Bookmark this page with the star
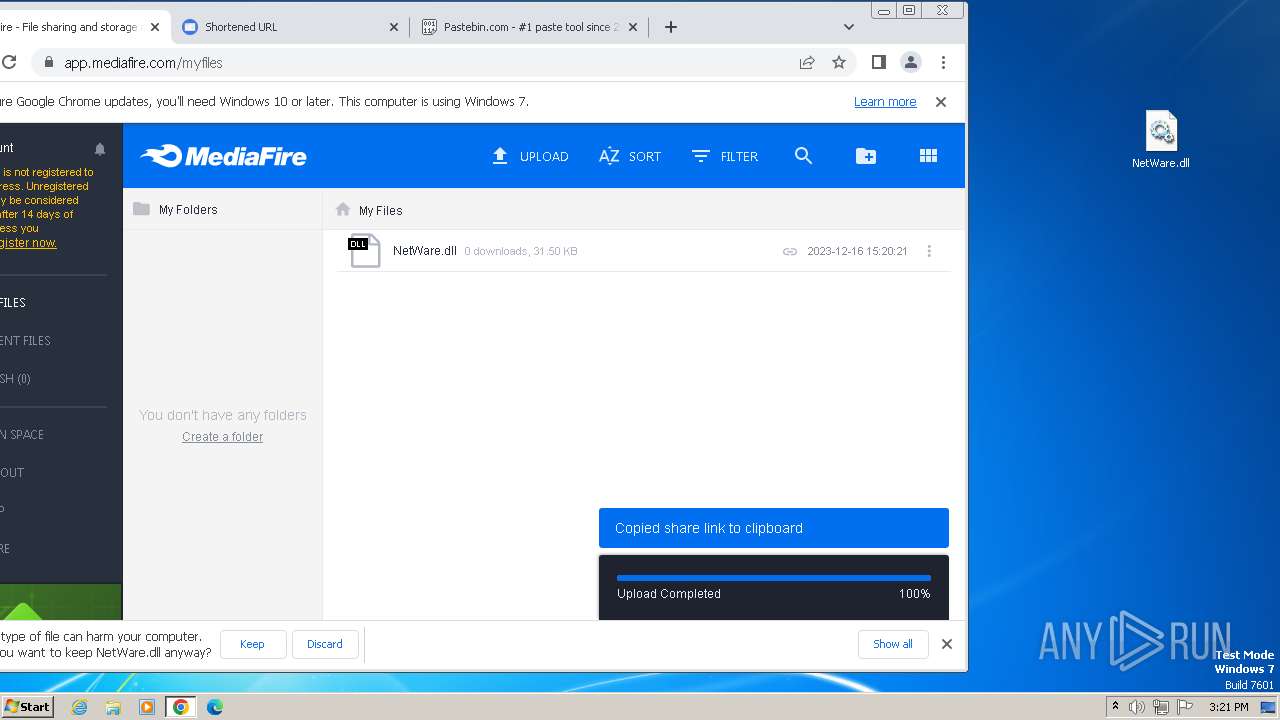The height and width of the screenshot is (720, 1280). coord(839,62)
